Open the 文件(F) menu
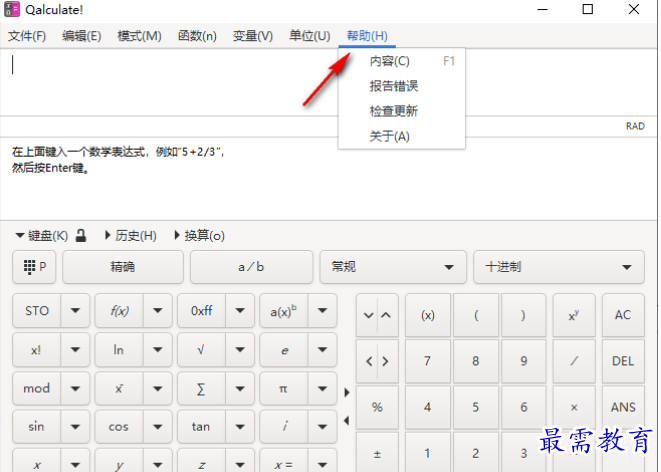 pos(27,36)
